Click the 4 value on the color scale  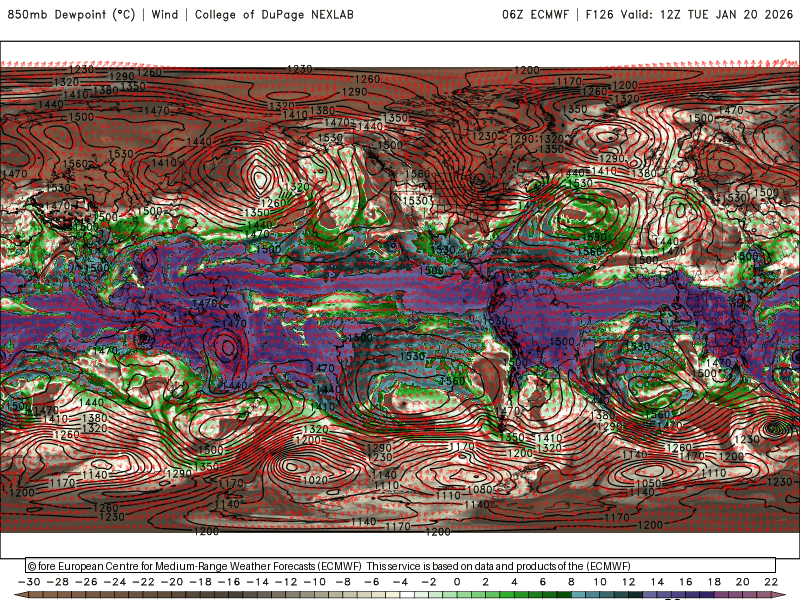pyautogui.click(x=514, y=582)
